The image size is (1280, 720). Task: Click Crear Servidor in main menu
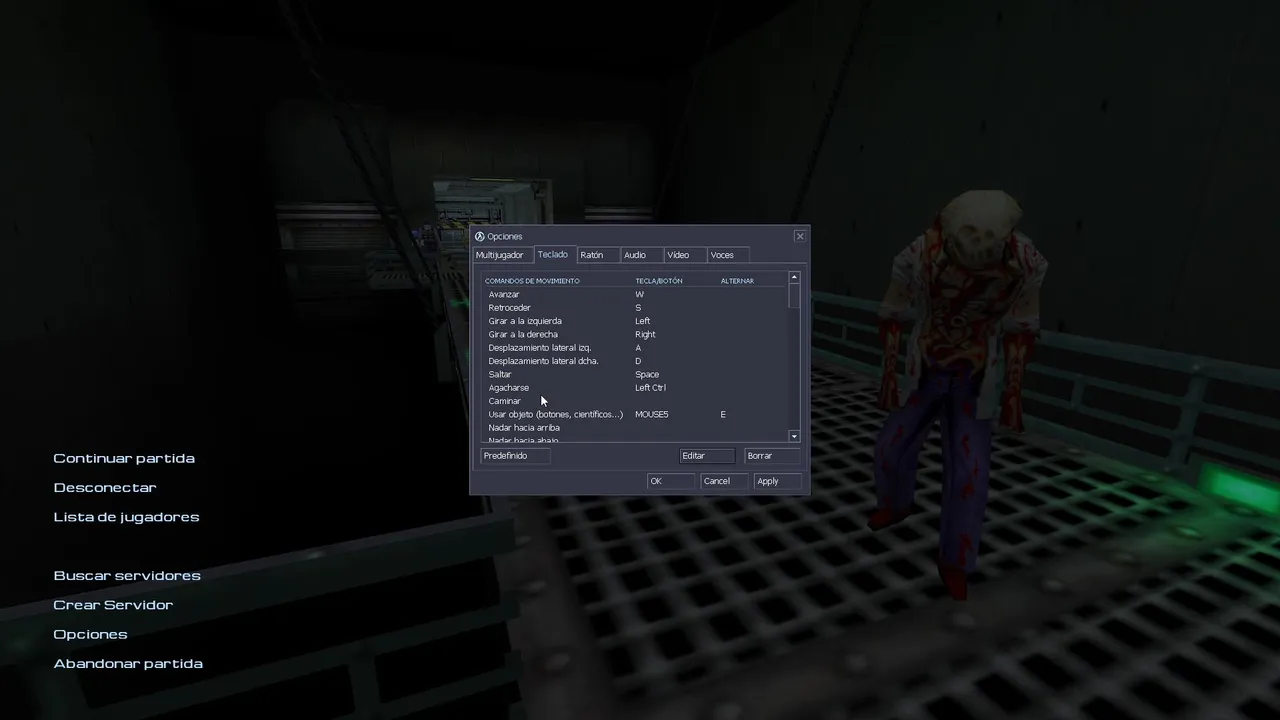coord(113,605)
